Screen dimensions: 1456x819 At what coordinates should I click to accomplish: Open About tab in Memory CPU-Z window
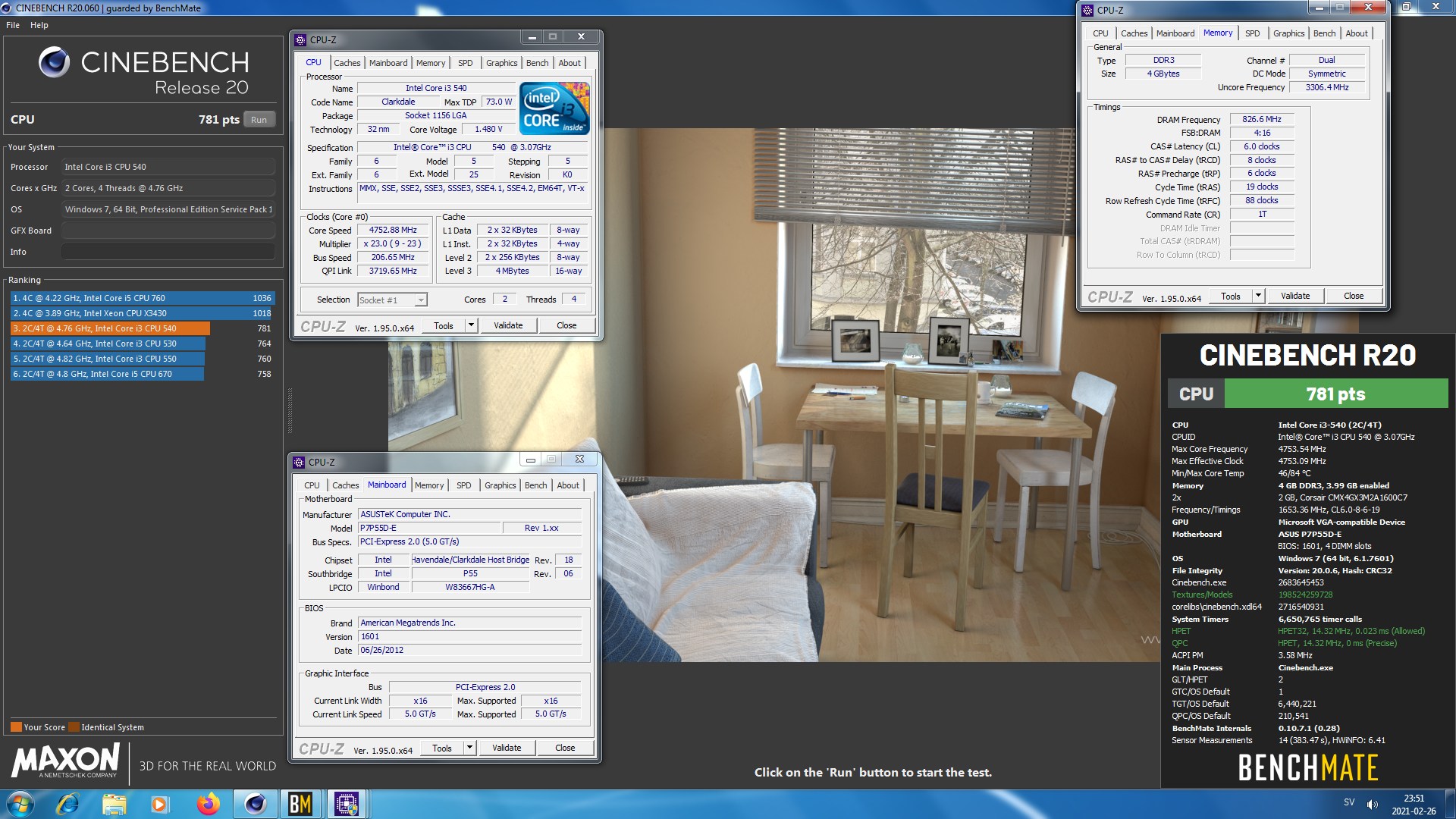coord(1357,33)
